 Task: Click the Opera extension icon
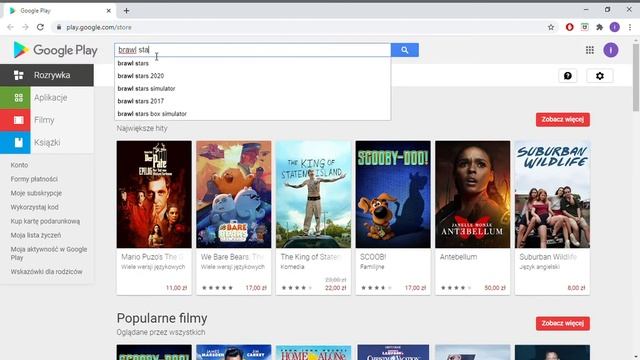(569, 27)
